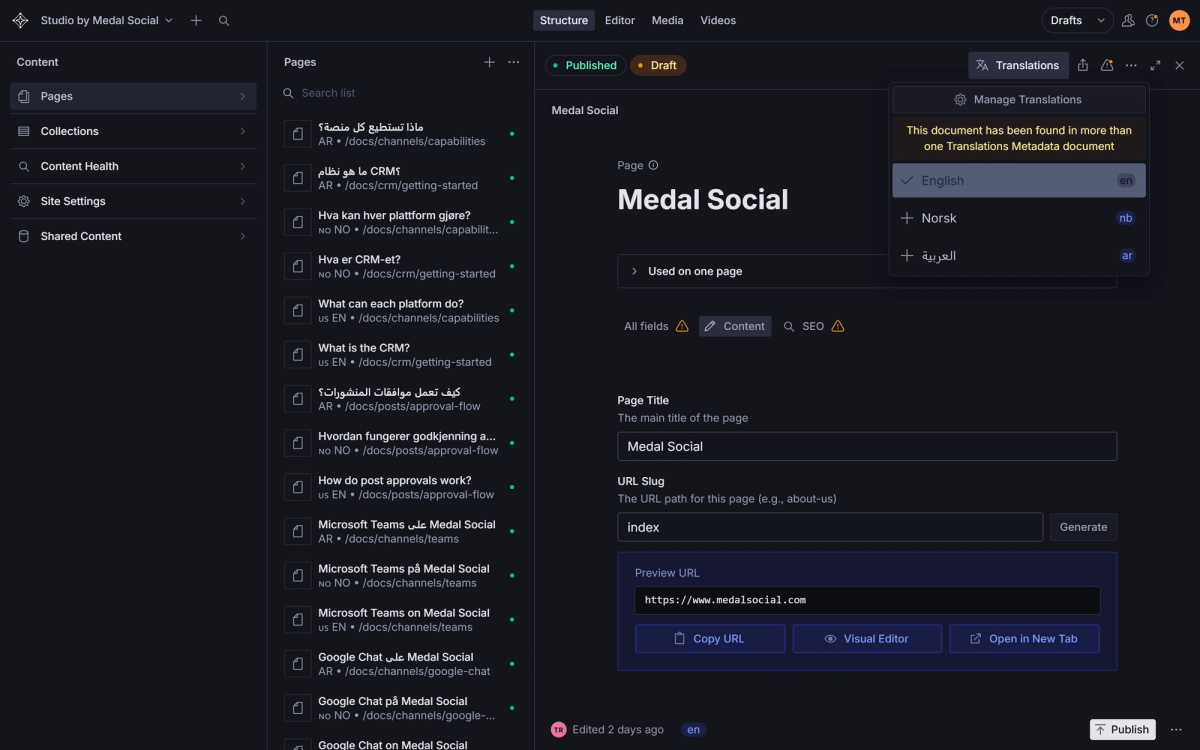Open Shared Content in Content list
Image resolution: width=1200 pixels, height=750 pixels.
click(x=133, y=236)
